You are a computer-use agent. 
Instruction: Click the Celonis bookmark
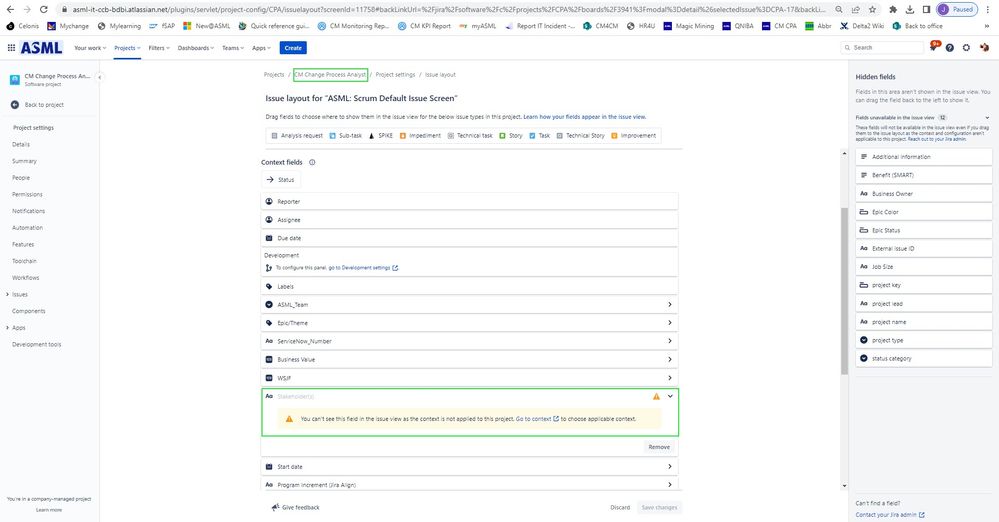(x=23, y=26)
